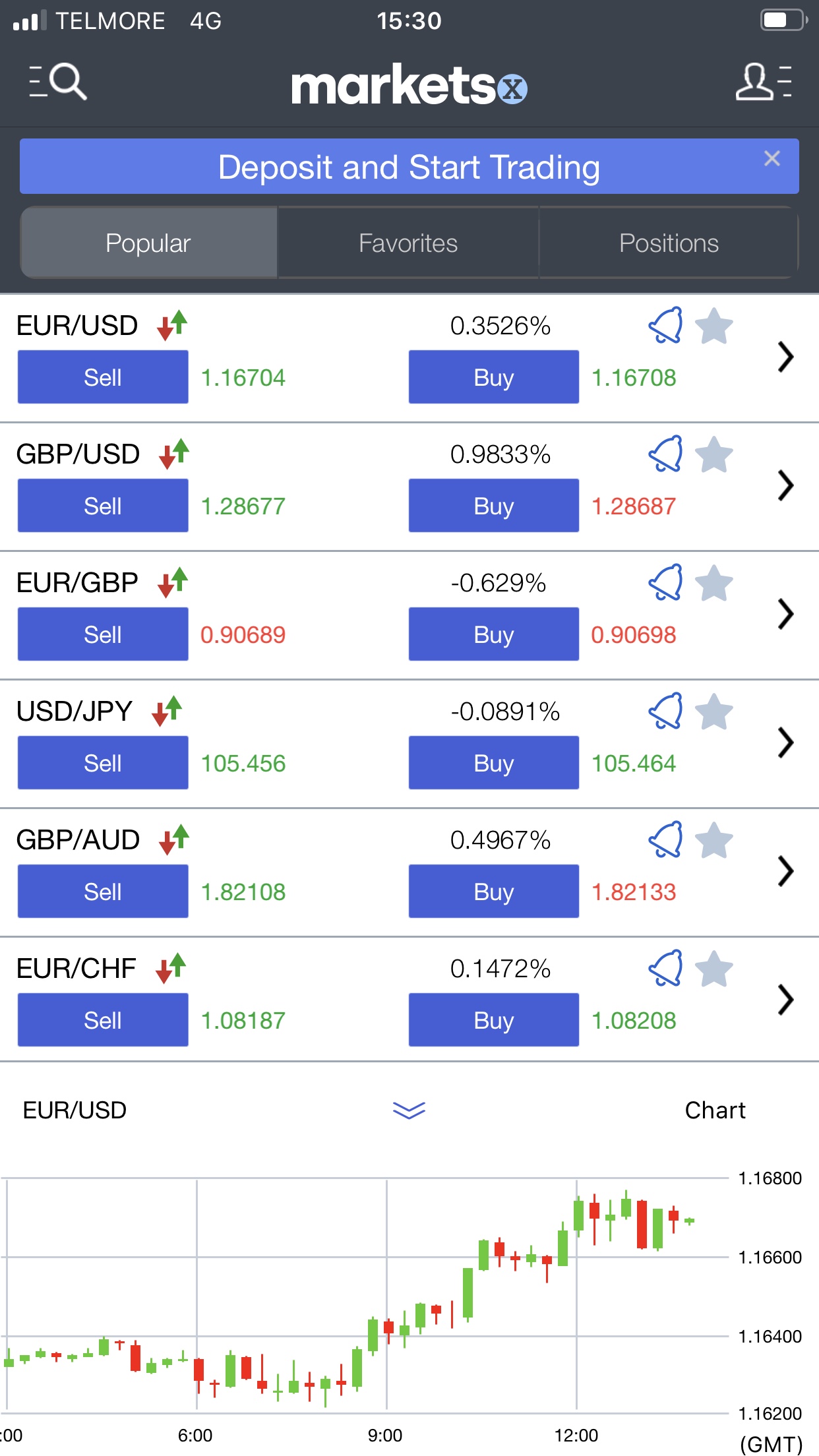Tap the alert bell for GBP/AUD

point(665,839)
